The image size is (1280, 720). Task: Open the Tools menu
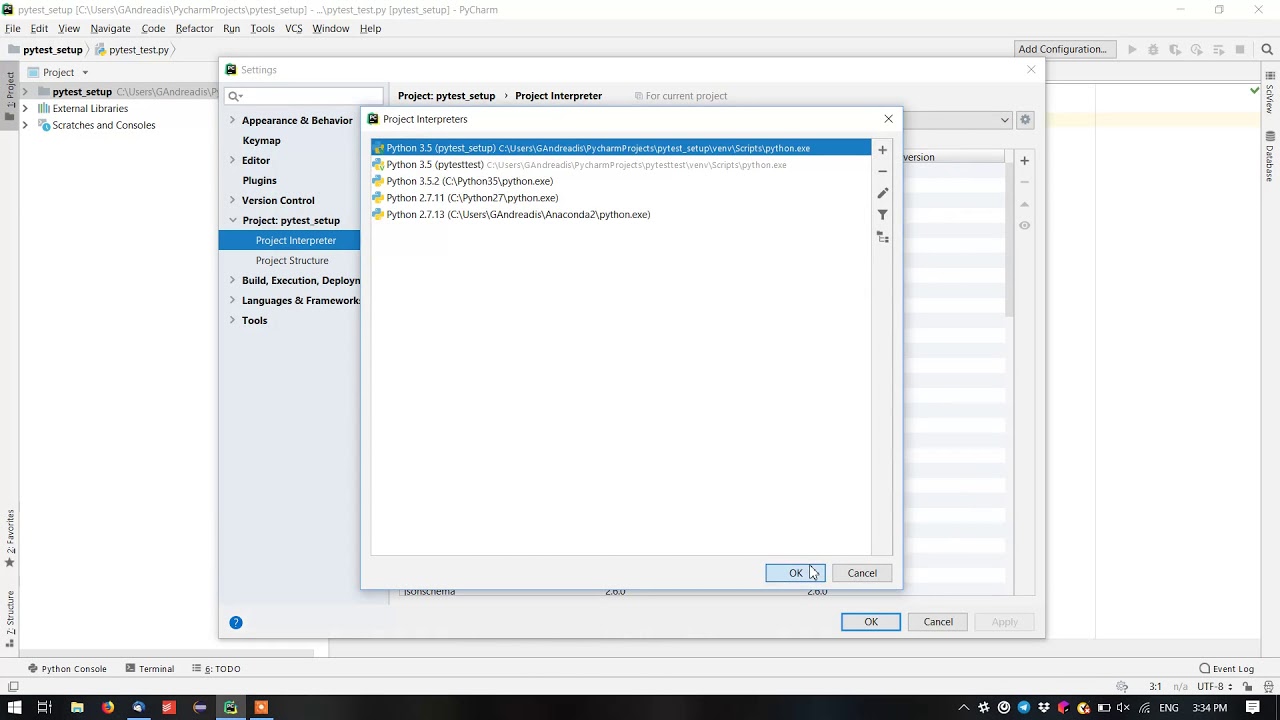coord(262,28)
